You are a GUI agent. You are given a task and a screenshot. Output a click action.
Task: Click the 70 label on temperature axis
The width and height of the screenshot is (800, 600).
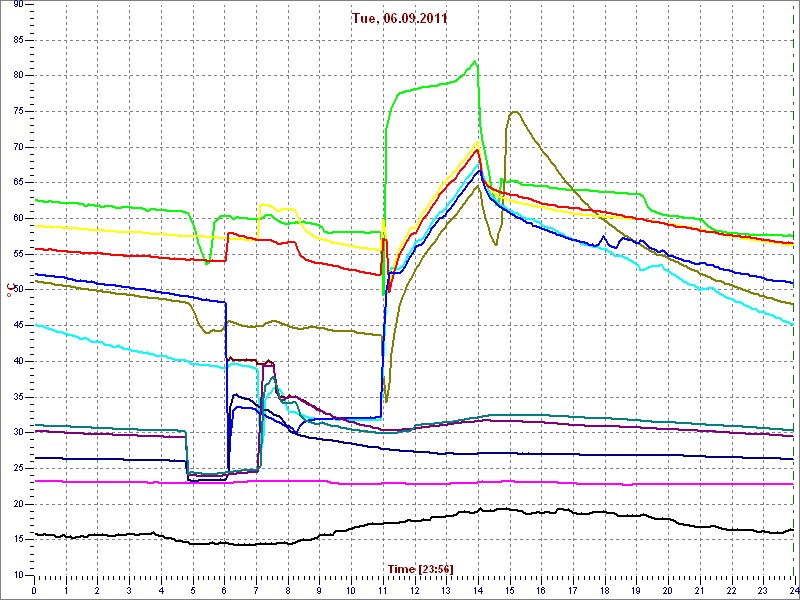[x=18, y=147]
